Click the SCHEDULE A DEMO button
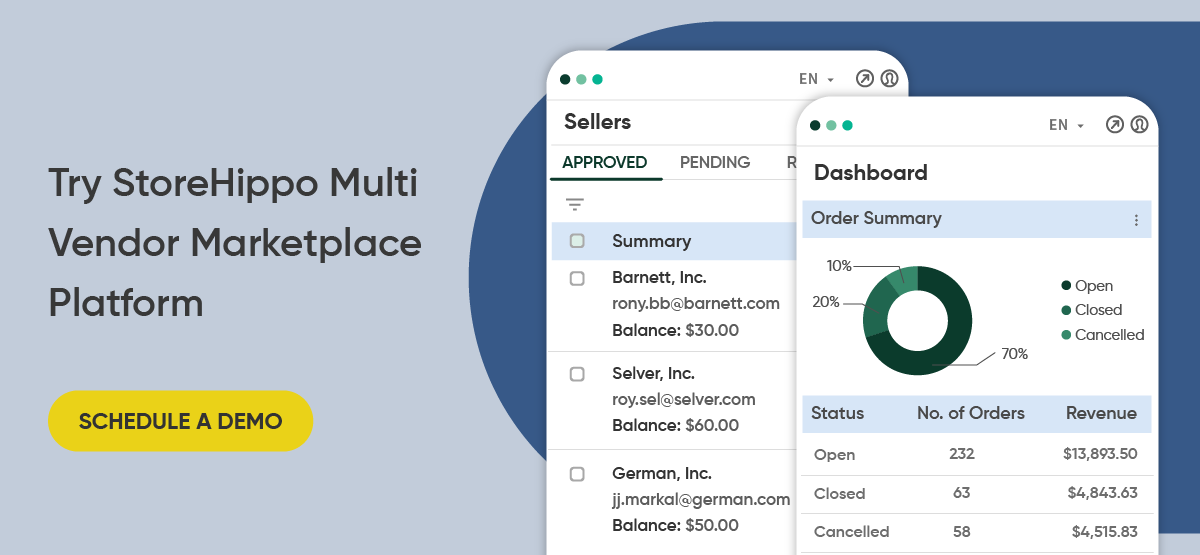Screen dimensions: 1200x555 coord(181,421)
